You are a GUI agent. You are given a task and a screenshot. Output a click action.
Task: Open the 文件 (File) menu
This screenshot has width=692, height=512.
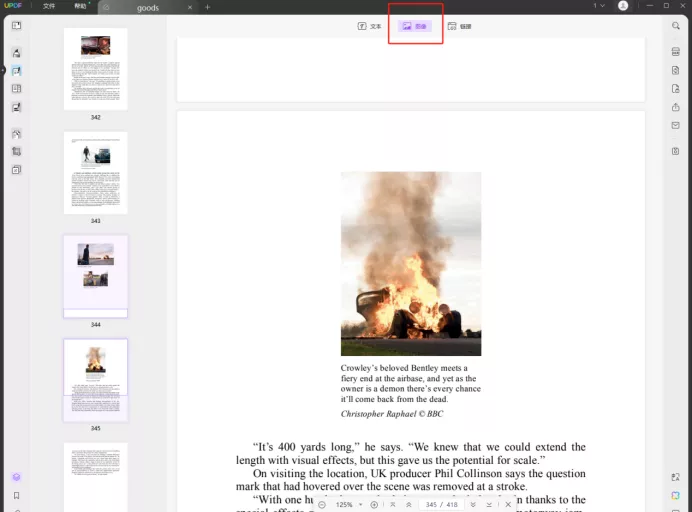49,7
